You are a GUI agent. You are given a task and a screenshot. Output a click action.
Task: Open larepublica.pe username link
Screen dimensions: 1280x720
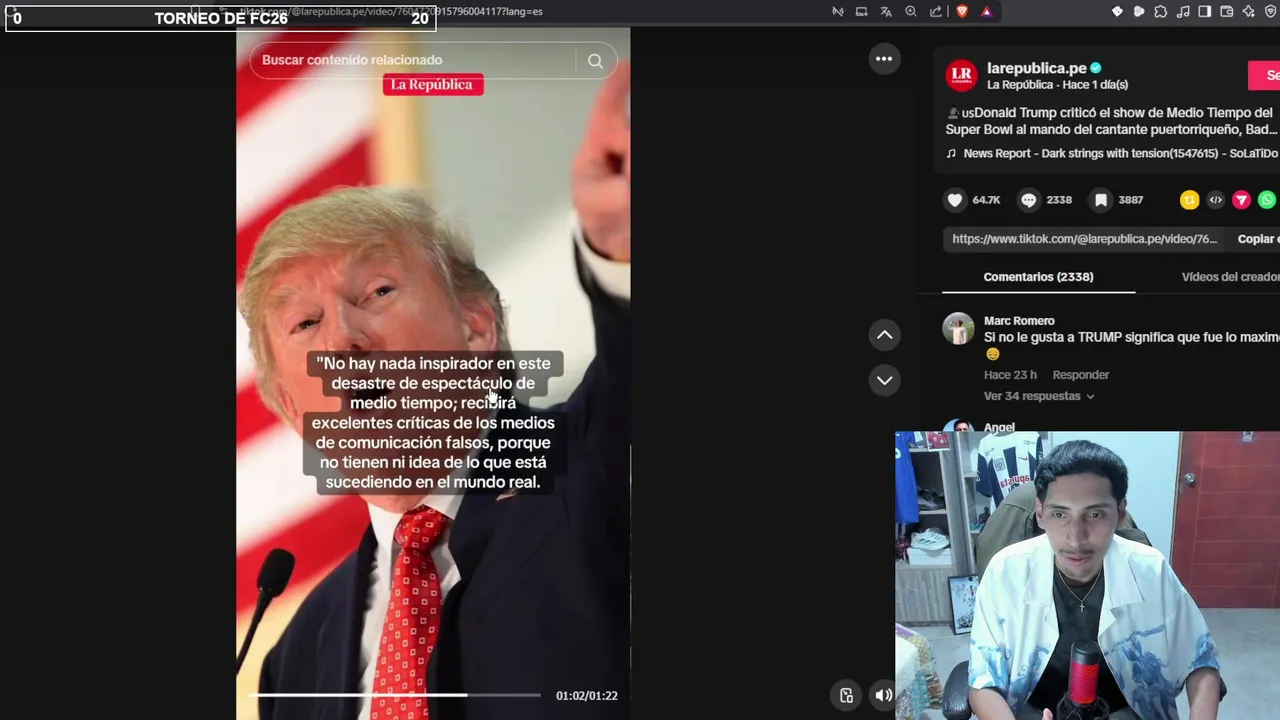coord(1036,68)
